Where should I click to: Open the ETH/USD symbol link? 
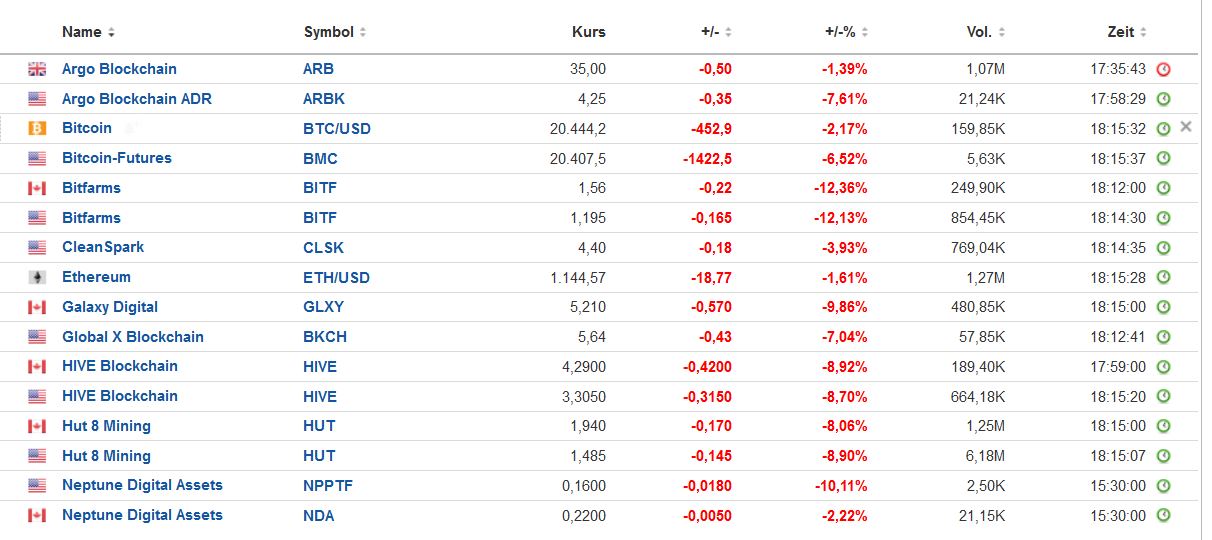pyautogui.click(x=336, y=277)
